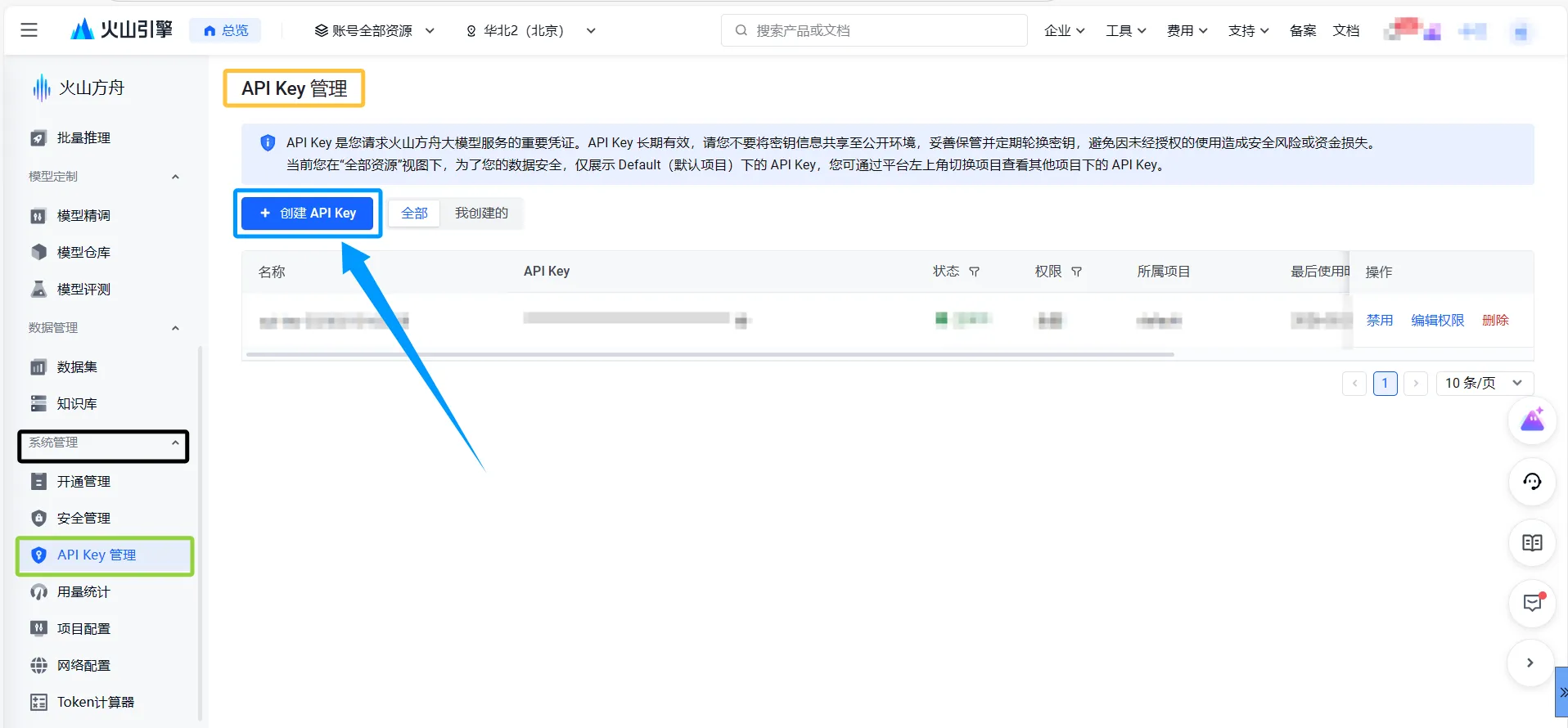Collapse the 数据管理 section
The image size is (1568, 728).
175,328
